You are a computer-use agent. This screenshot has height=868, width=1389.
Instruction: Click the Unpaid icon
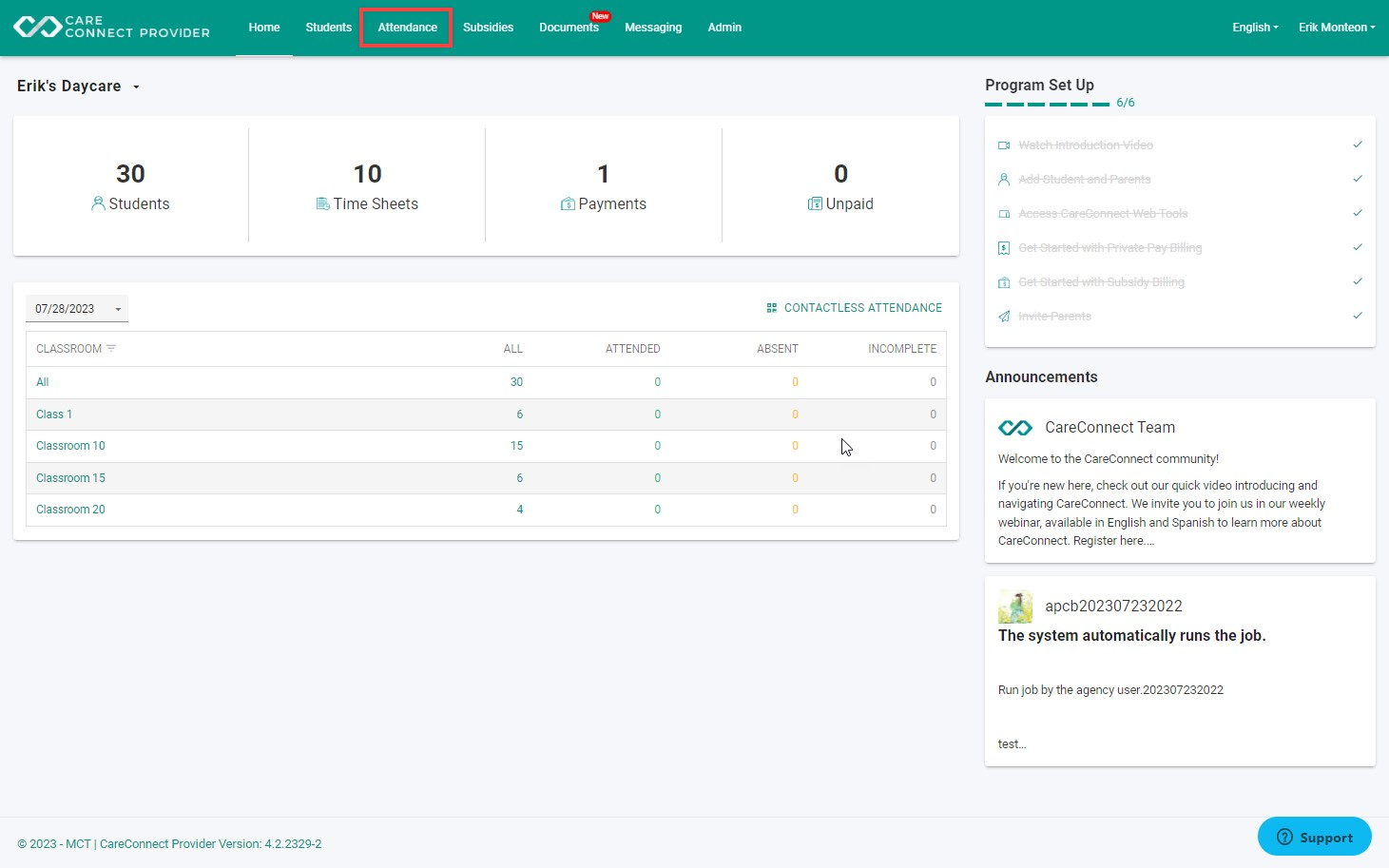click(x=815, y=203)
